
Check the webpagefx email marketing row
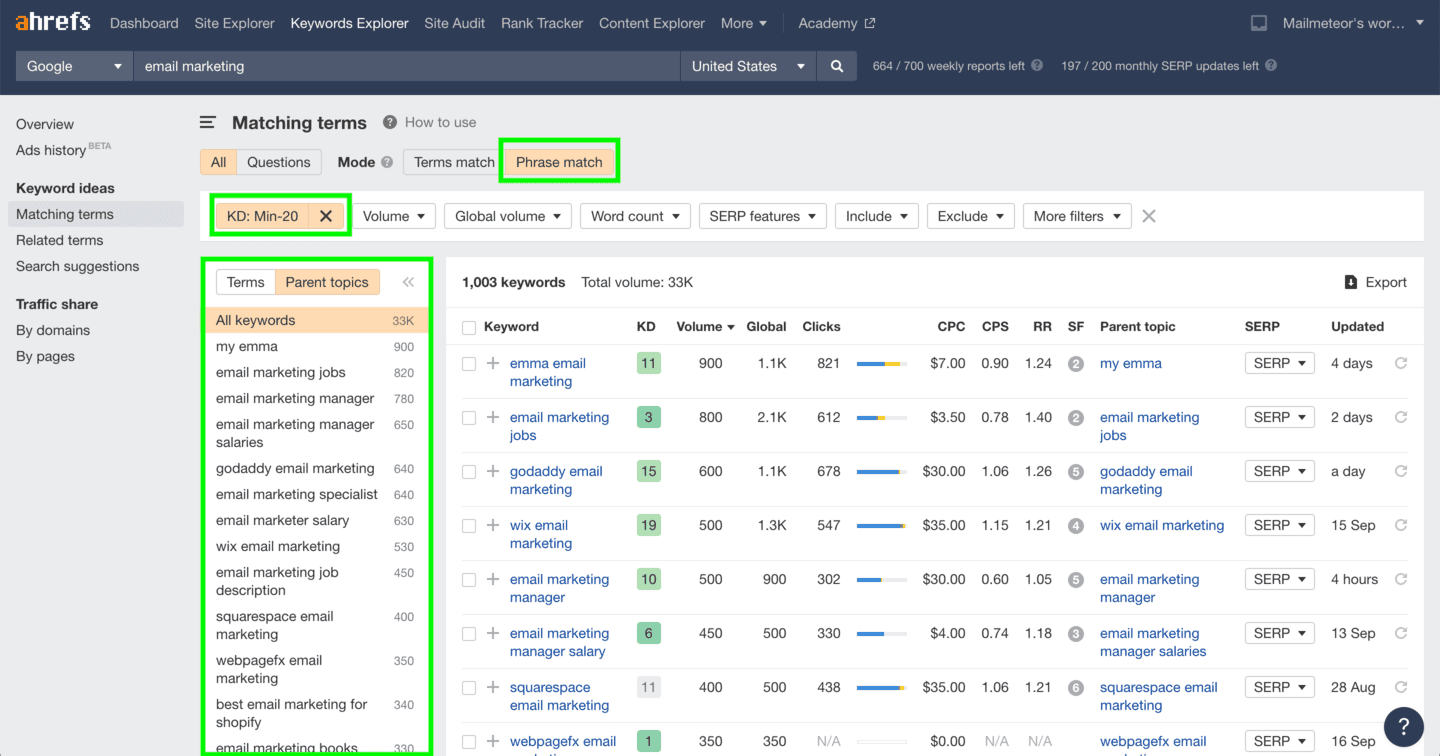(469, 742)
